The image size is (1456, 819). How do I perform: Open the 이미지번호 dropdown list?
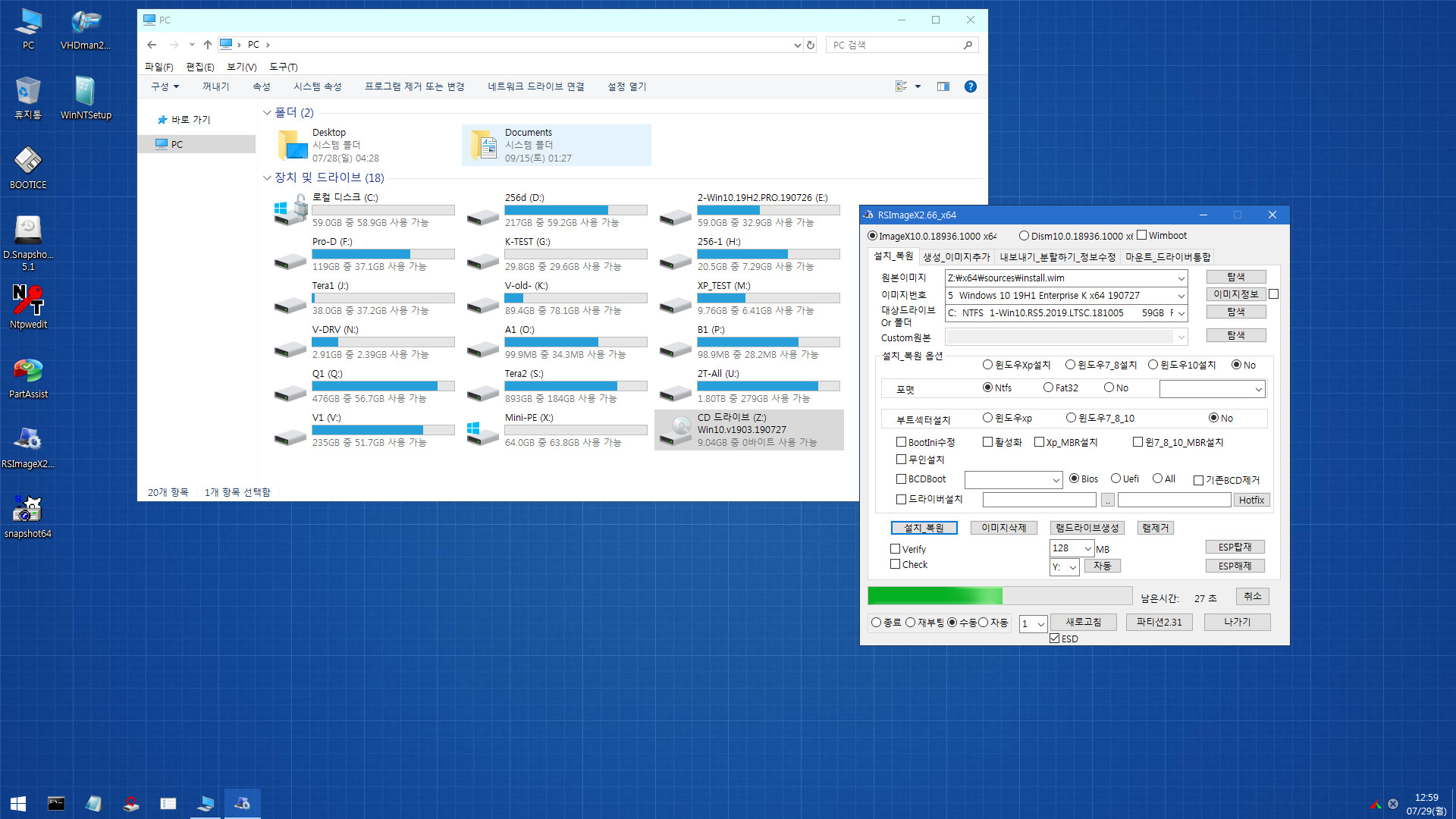tap(1181, 296)
